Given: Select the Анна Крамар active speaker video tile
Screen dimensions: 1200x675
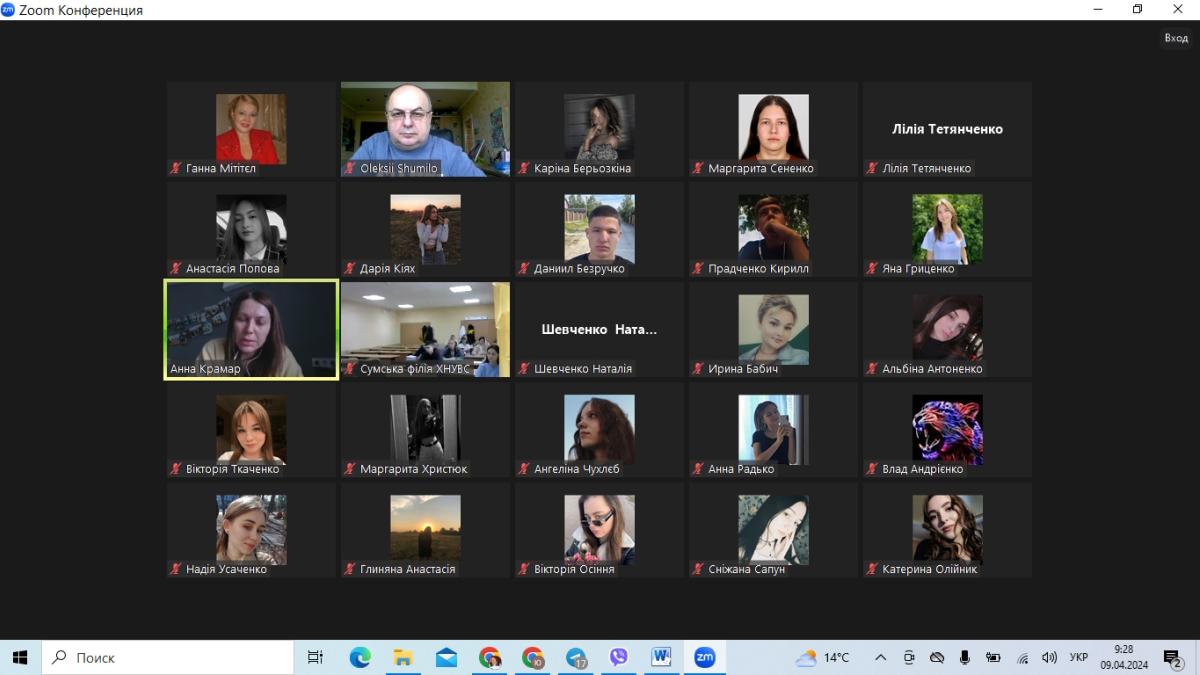Looking at the screenshot, I should point(251,329).
